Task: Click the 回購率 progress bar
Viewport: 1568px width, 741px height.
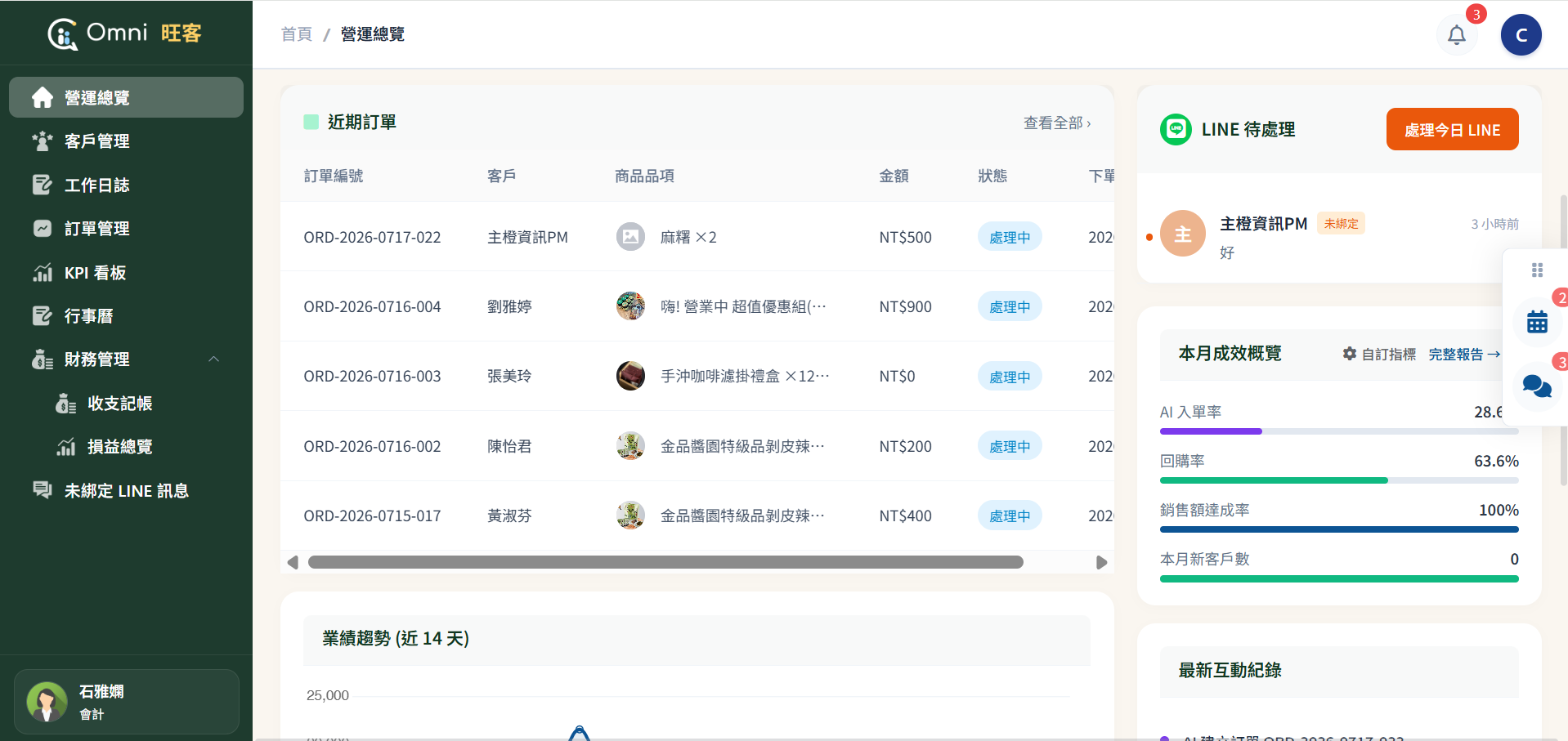Action: tap(1339, 480)
